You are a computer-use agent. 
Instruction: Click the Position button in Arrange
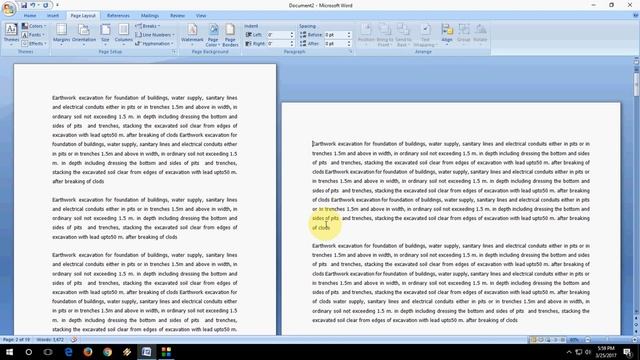click(x=366, y=35)
